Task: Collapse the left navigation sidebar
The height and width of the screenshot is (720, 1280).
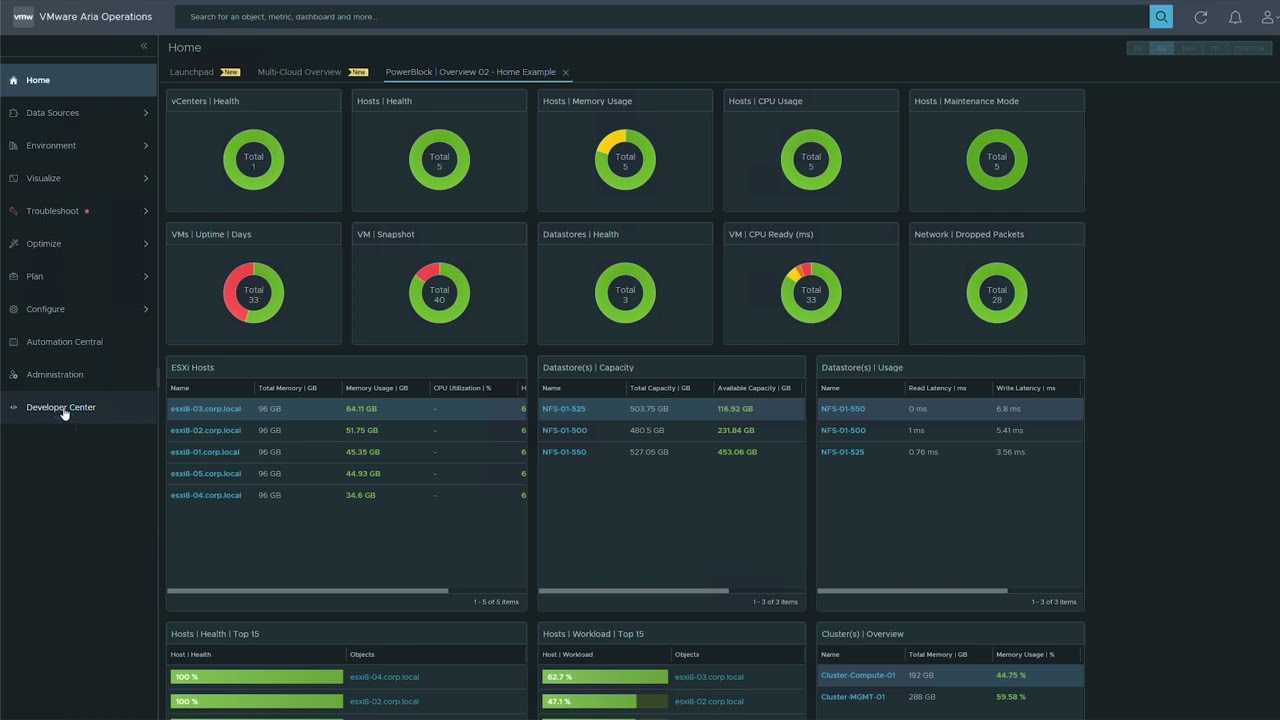Action: 144,46
